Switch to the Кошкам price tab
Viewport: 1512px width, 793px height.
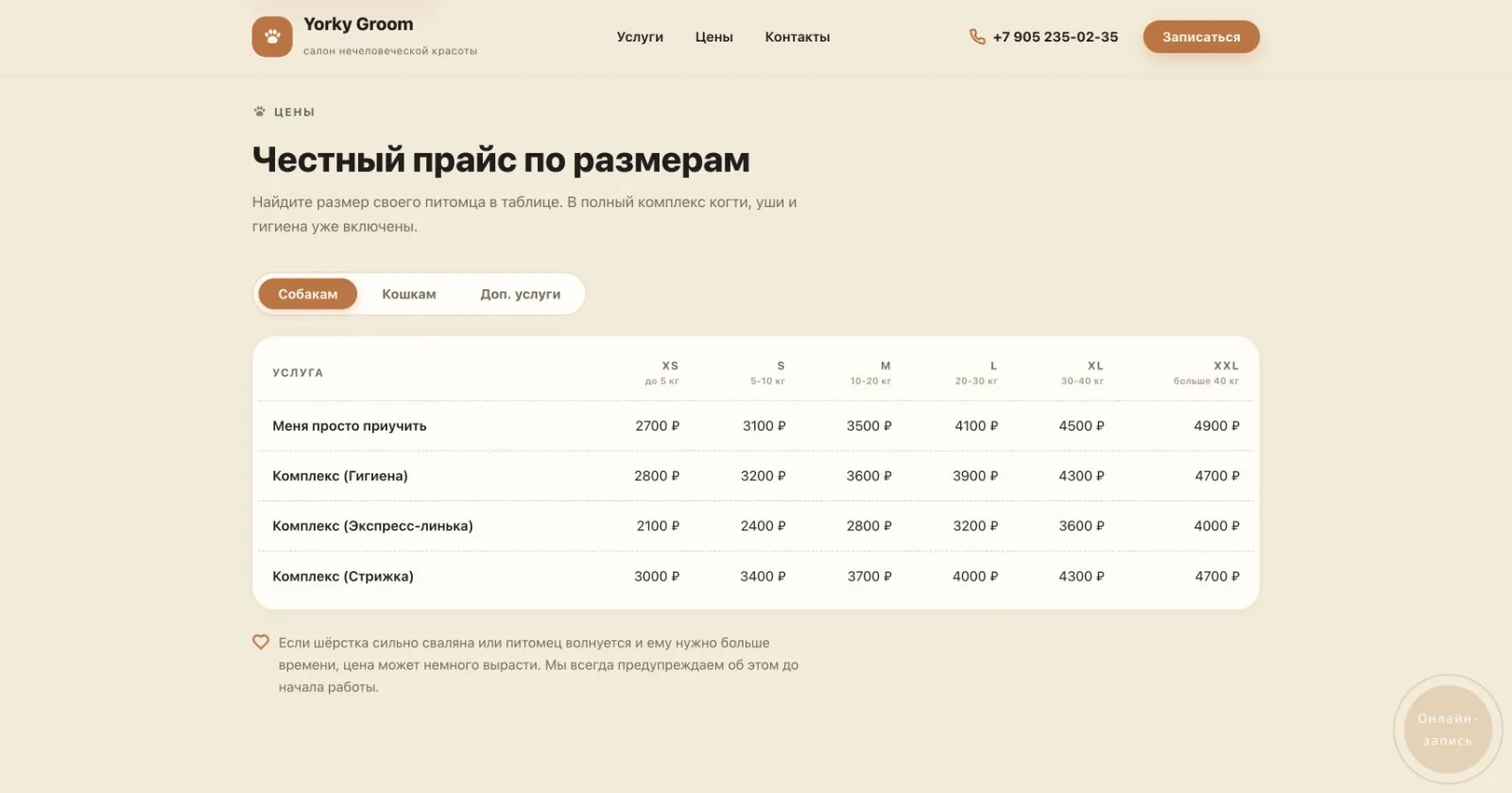[x=409, y=294]
